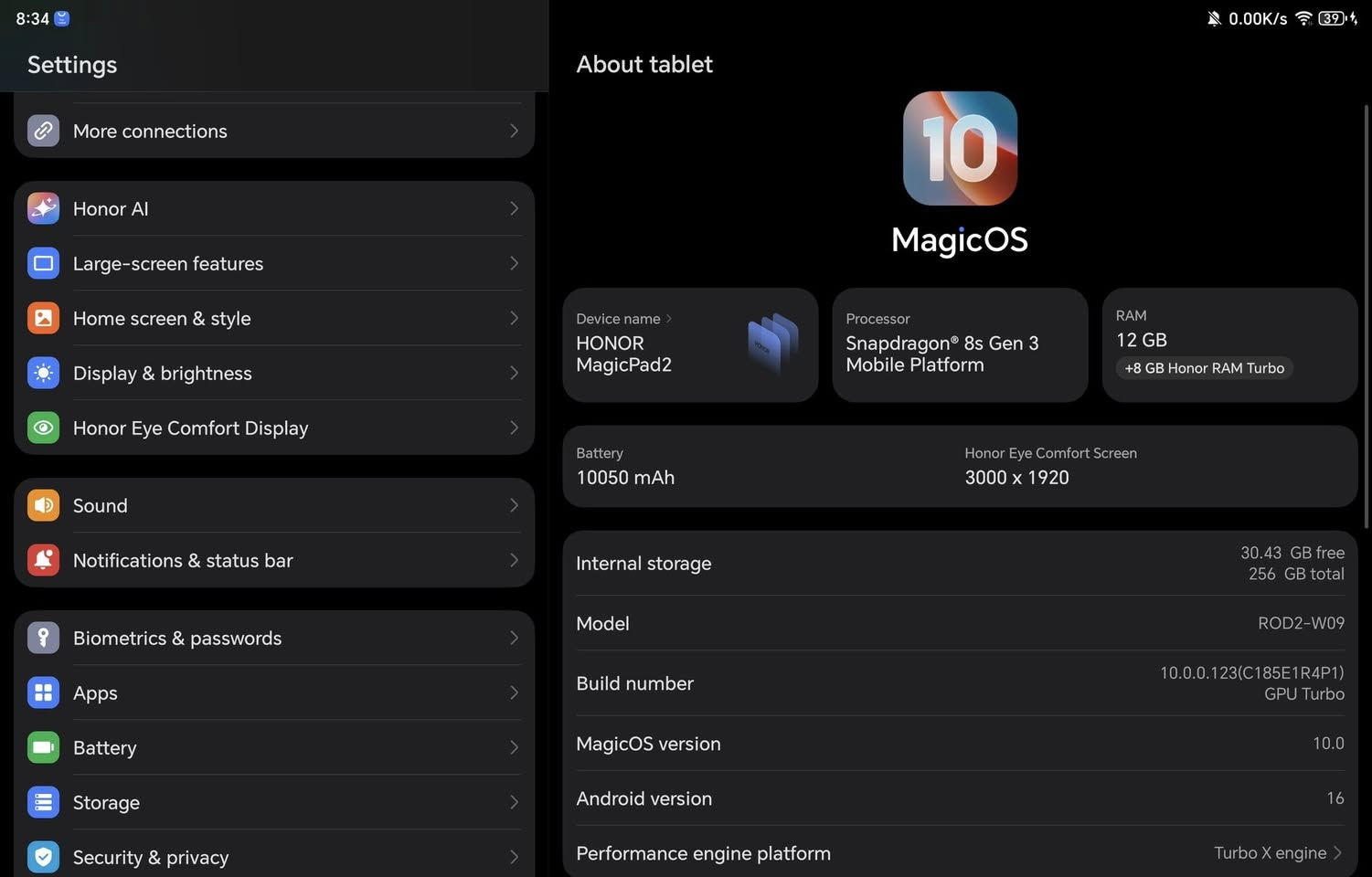
Task: Expand Large-screen features chevron
Action: [514, 263]
